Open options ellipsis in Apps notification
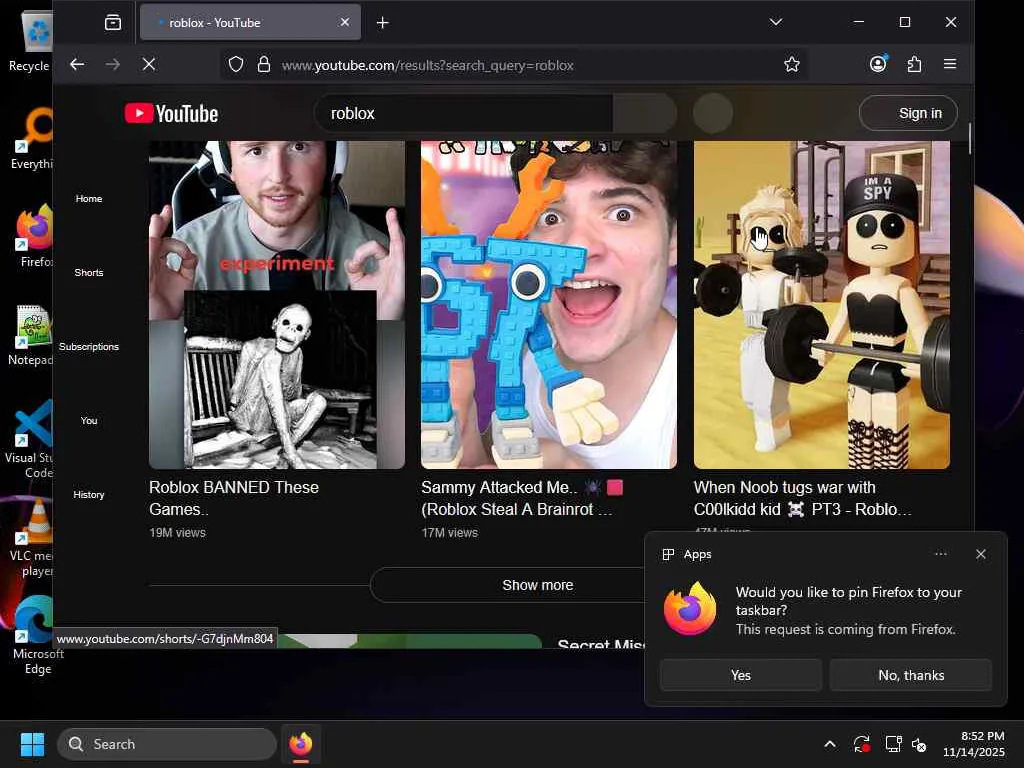The height and width of the screenshot is (768, 1024). (940, 554)
